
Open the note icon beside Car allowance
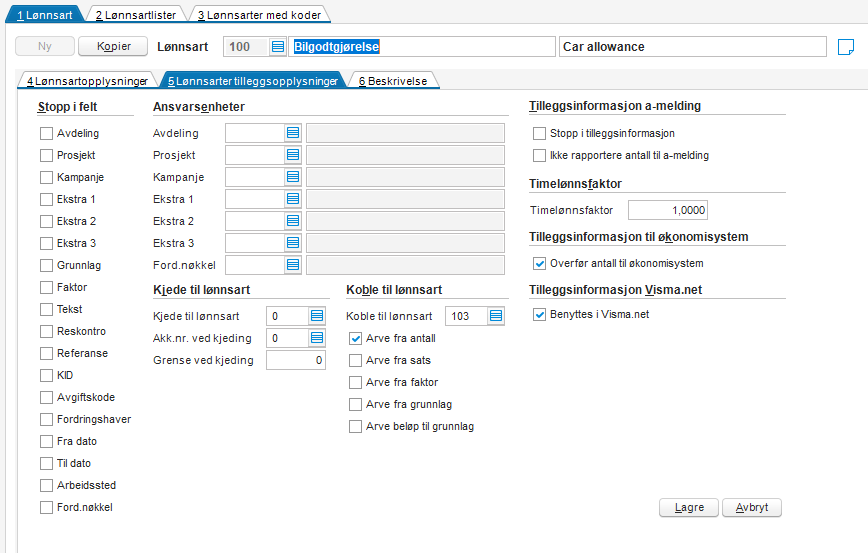pyautogui.click(x=846, y=47)
